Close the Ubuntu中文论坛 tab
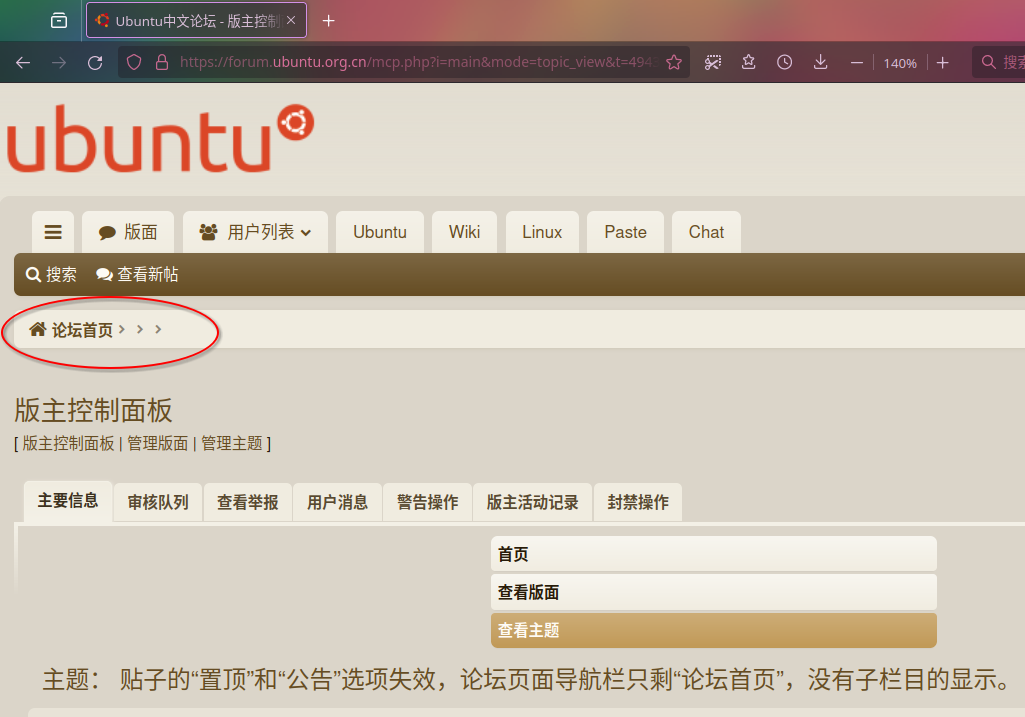The height and width of the screenshot is (717, 1025). 291,21
